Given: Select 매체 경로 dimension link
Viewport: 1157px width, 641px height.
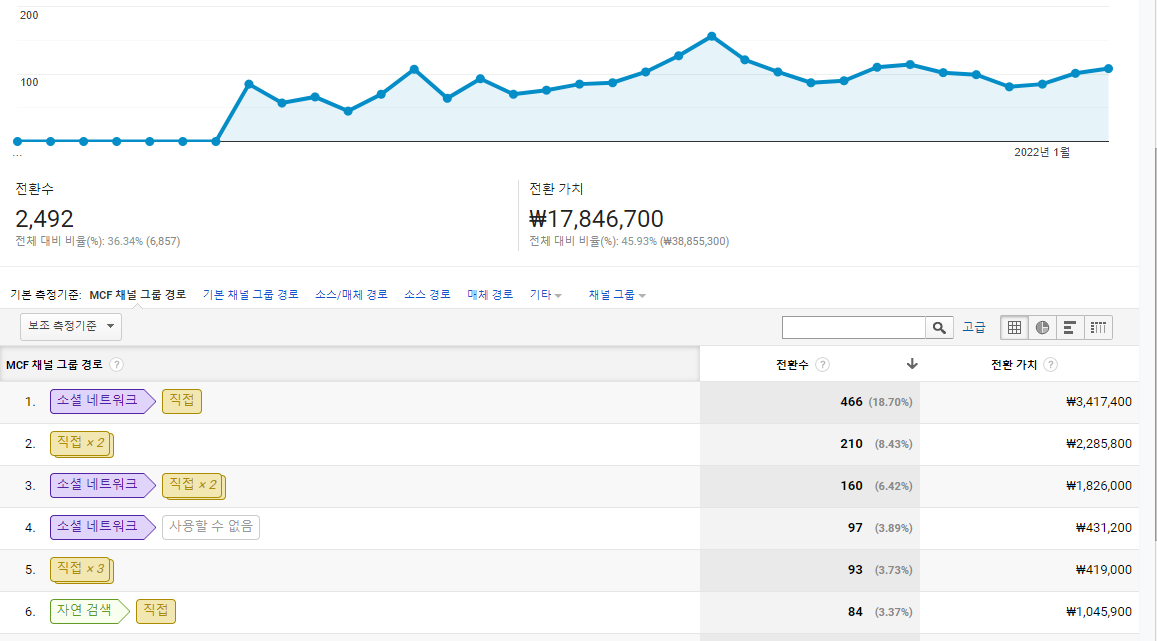Looking at the screenshot, I should click(x=490, y=294).
